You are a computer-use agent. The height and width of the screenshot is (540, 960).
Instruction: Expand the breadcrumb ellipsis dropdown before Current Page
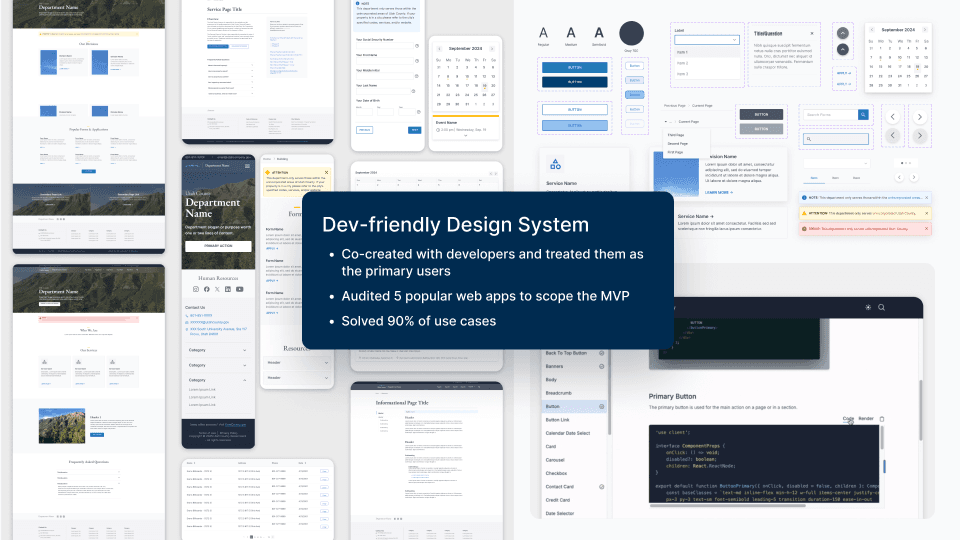[667, 122]
